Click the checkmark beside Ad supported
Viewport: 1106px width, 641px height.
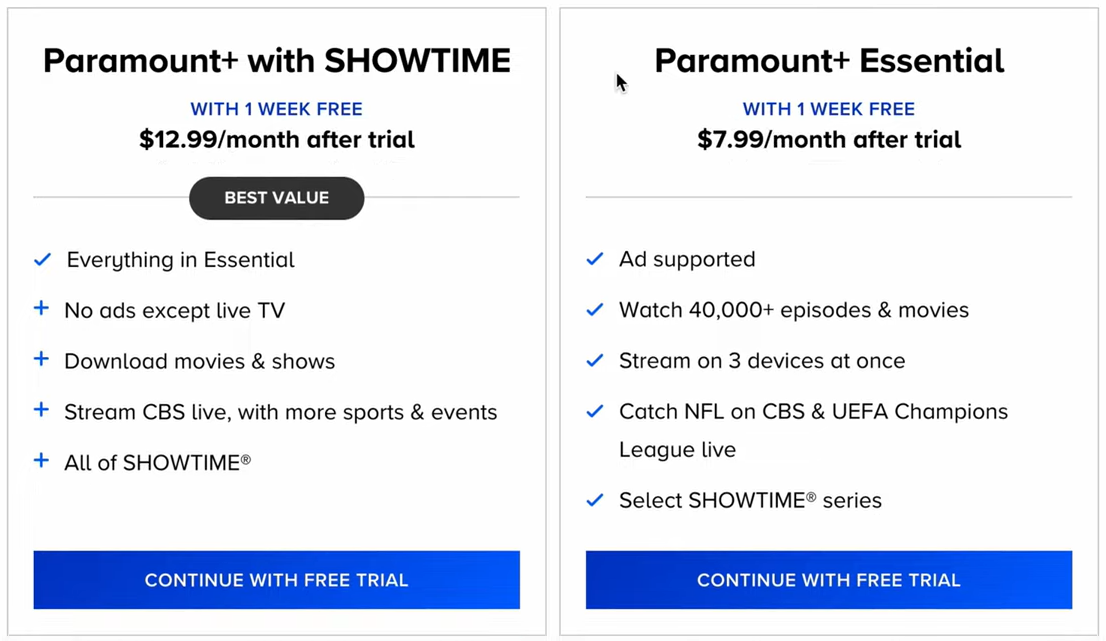click(x=595, y=259)
